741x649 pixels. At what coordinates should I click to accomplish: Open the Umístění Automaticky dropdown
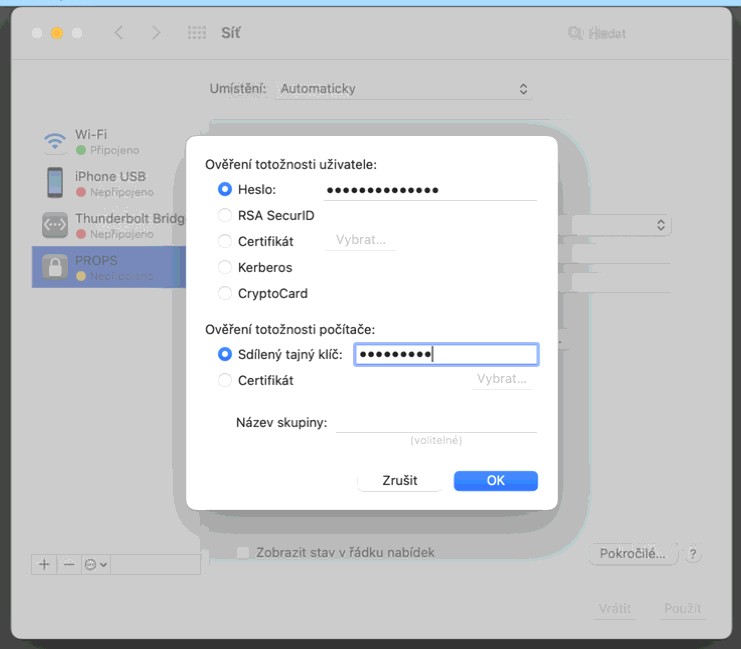point(404,89)
